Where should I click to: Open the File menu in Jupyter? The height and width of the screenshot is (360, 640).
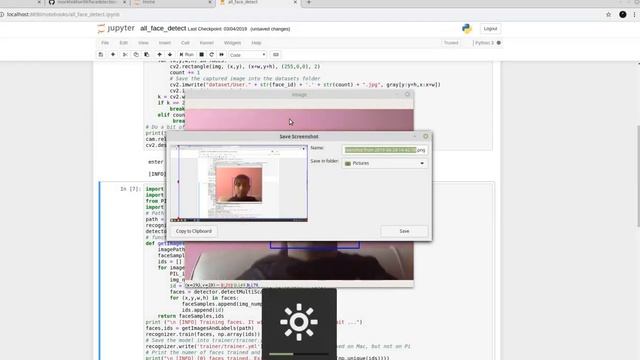[105, 43]
